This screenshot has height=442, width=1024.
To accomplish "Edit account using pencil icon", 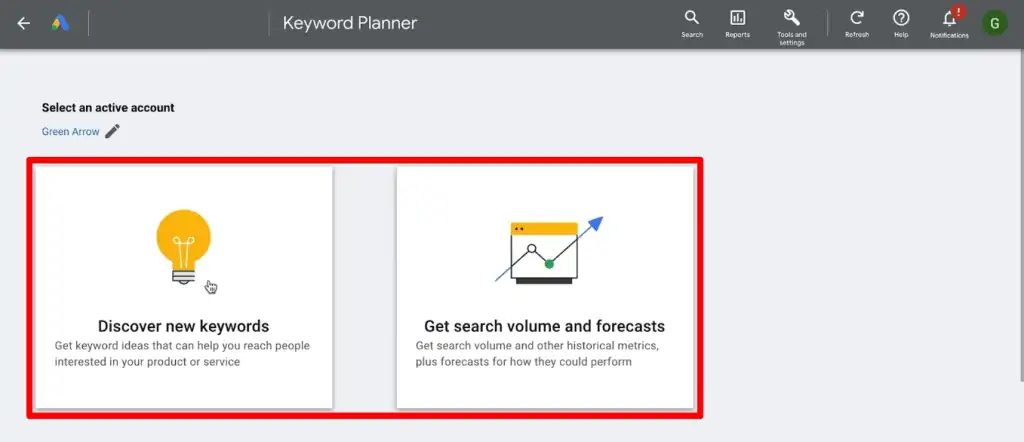I will click(x=112, y=131).
